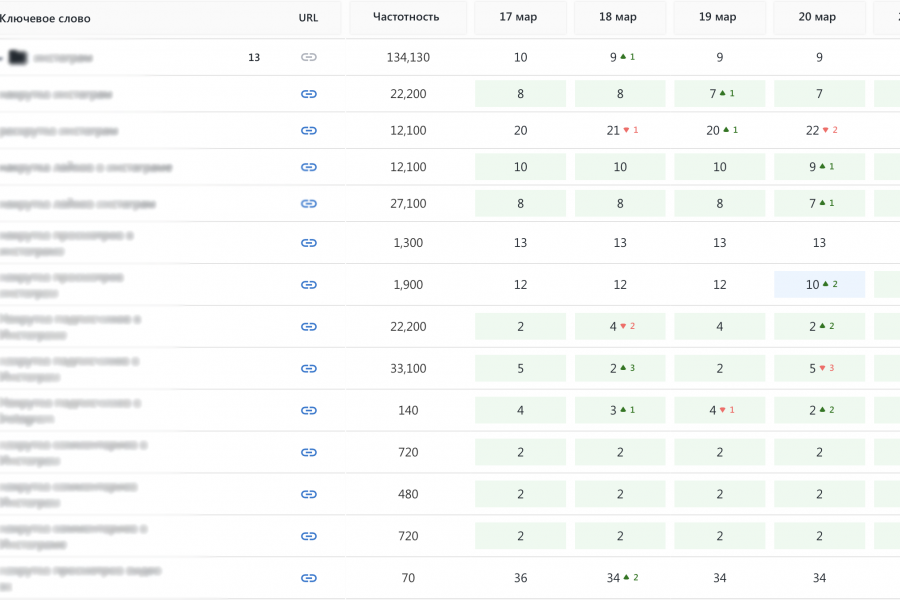Open the URL link icon for the 27,100 row

coord(309,203)
